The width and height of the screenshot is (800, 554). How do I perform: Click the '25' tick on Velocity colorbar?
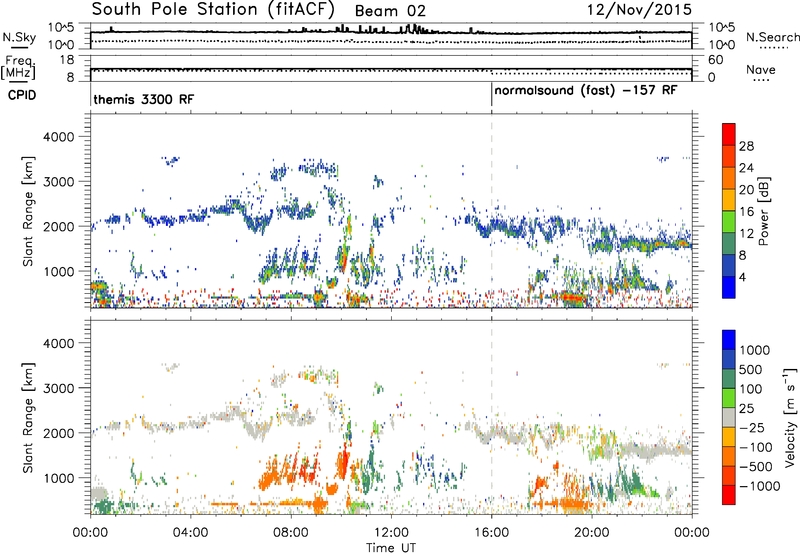click(746, 409)
